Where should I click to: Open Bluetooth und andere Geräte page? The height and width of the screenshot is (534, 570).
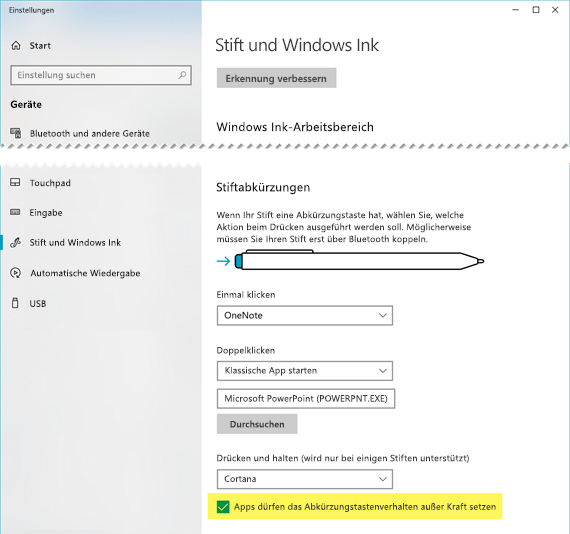coord(90,133)
